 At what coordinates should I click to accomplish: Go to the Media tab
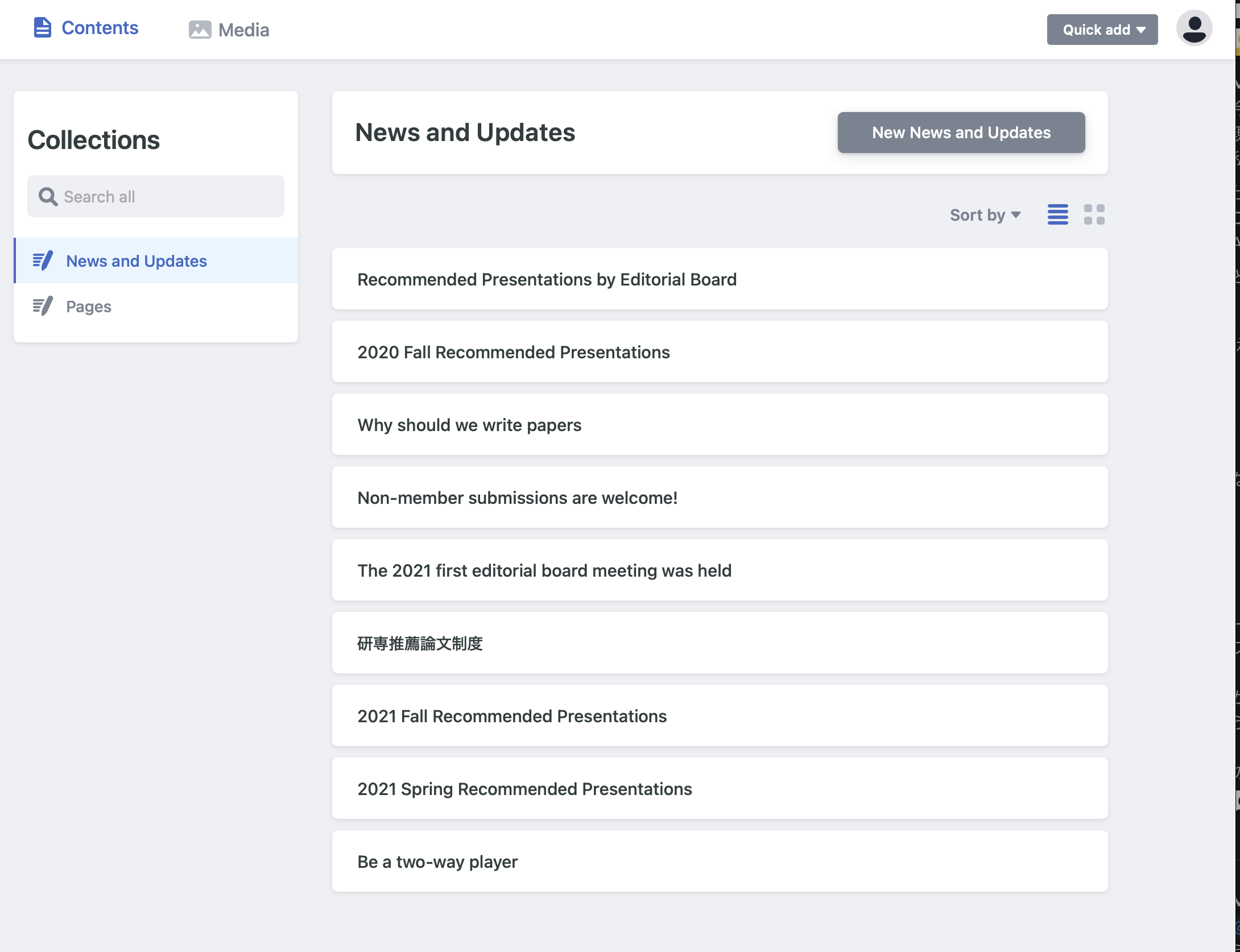click(229, 30)
